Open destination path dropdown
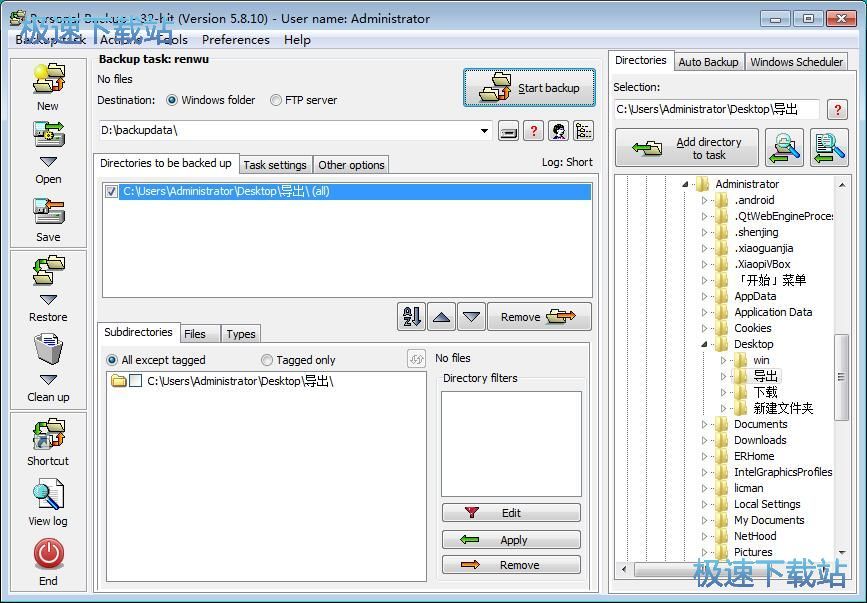Viewport: 867px width, 603px height. [x=484, y=131]
